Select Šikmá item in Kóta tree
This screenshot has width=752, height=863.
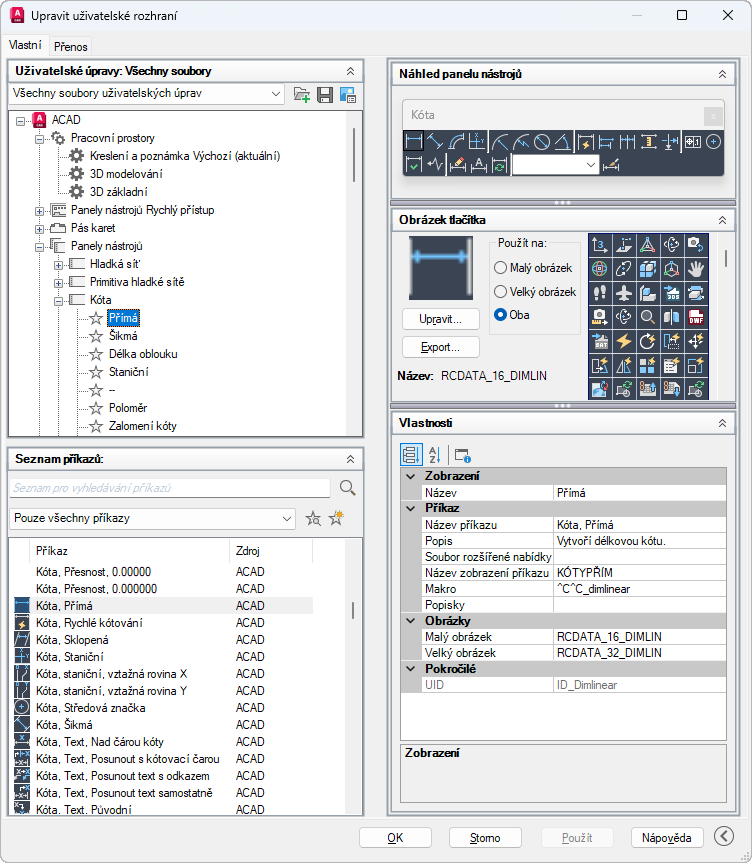pos(123,336)
